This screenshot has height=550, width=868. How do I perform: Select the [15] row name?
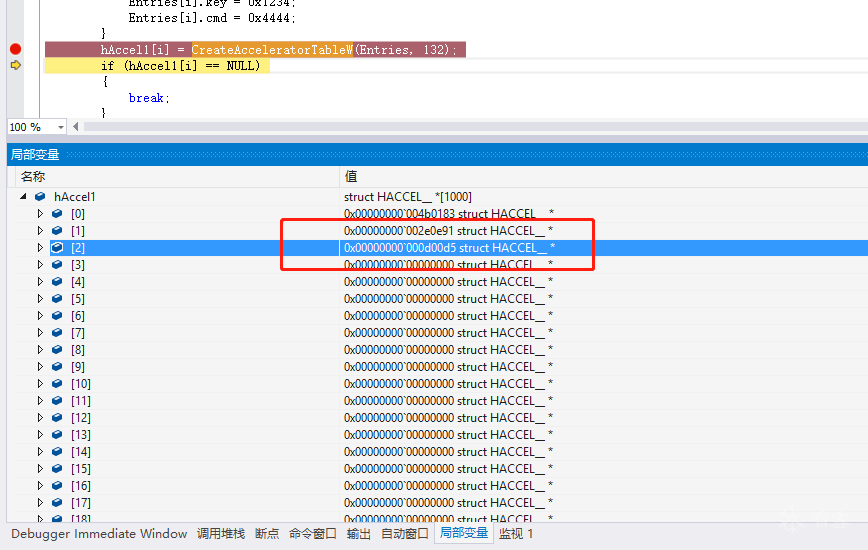(81, 469)
